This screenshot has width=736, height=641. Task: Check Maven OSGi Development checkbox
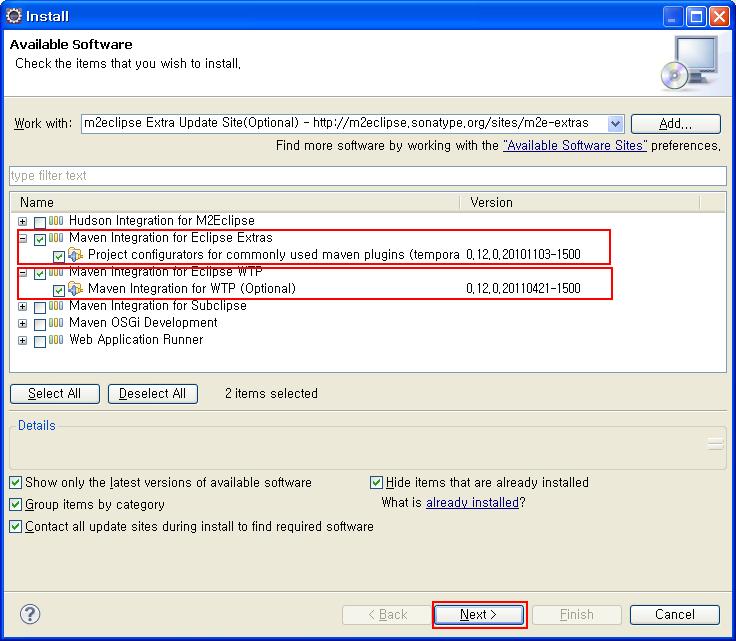tap(40, 324)
